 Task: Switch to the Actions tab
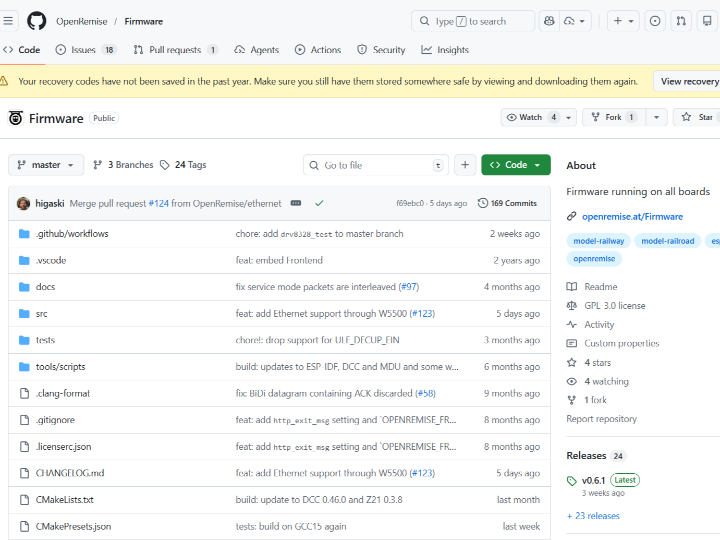(317, 50)
